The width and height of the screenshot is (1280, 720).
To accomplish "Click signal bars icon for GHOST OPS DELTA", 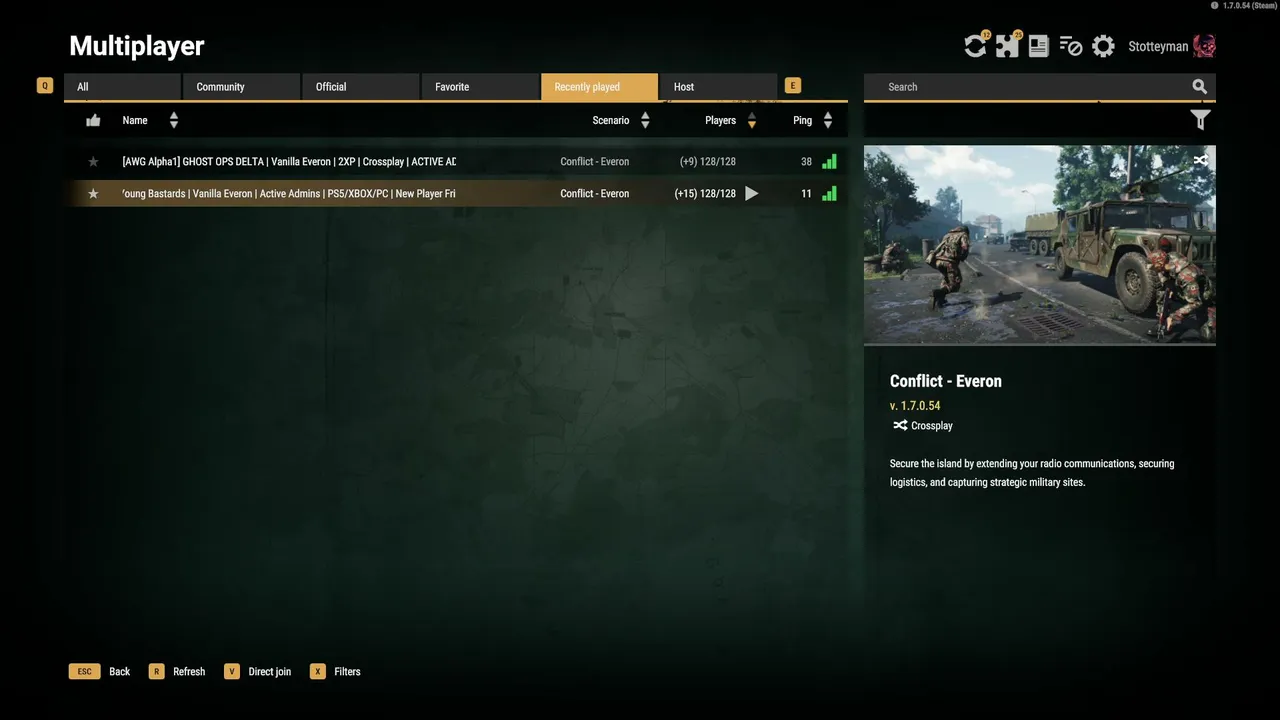I will (x=829, y=161).
